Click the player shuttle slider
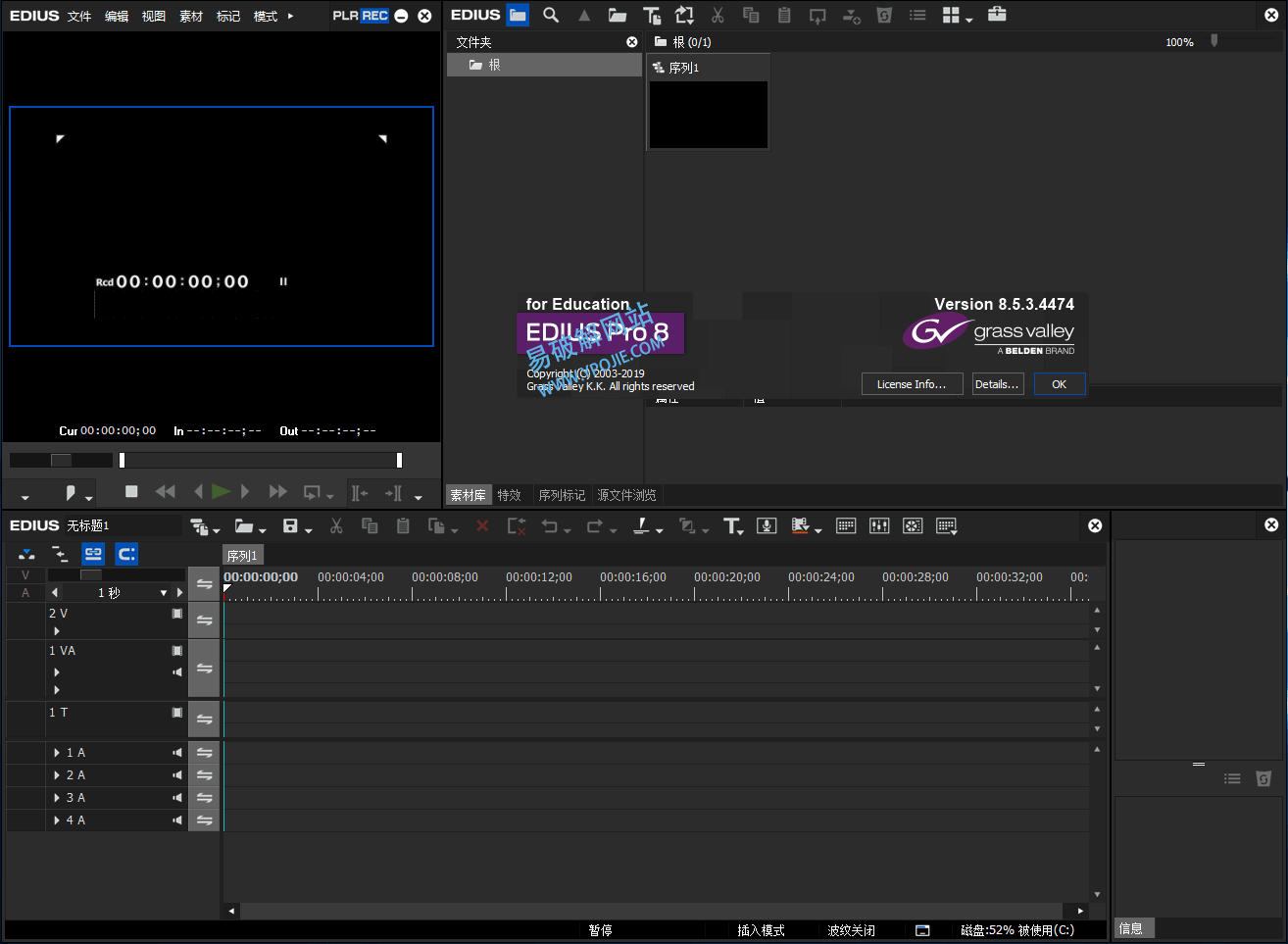This screenshot has height=944, width=1288. (x=61, y=460)
